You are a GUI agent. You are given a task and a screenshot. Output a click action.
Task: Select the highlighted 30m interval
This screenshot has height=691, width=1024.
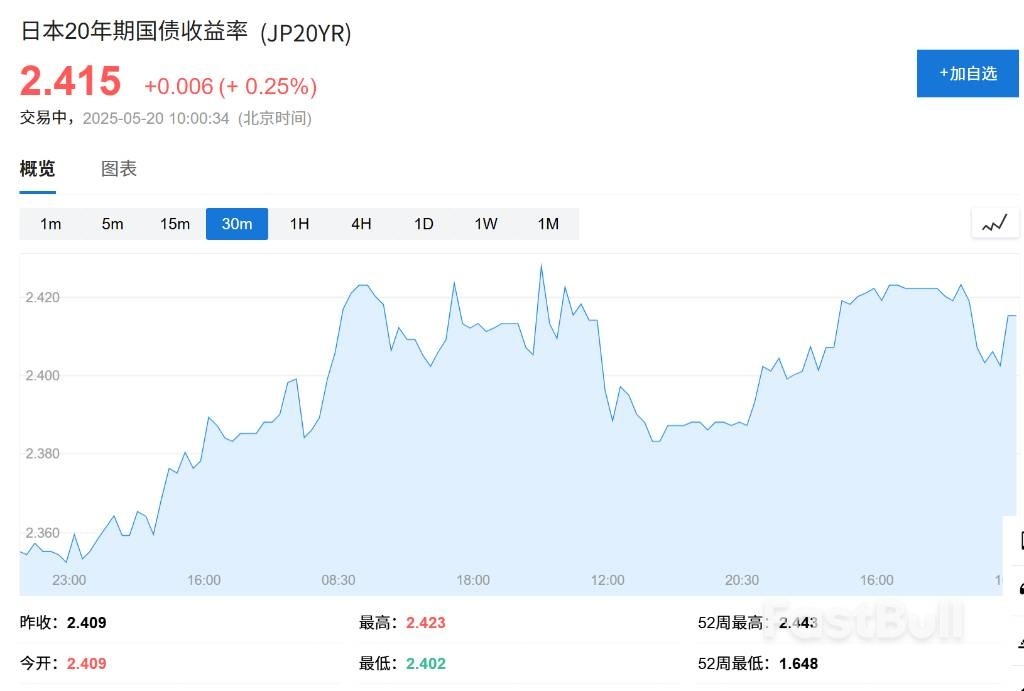pyautogui.click(x=237, y=224)
